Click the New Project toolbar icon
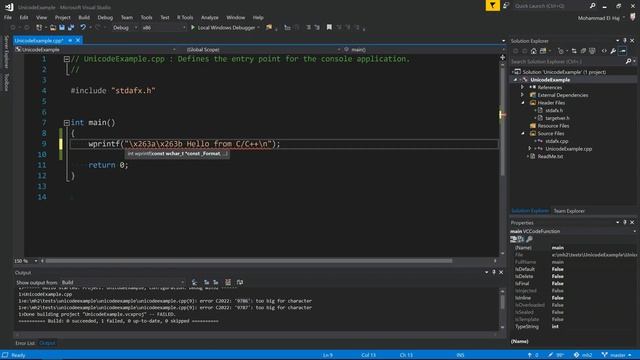 click(x=39, y=28)
